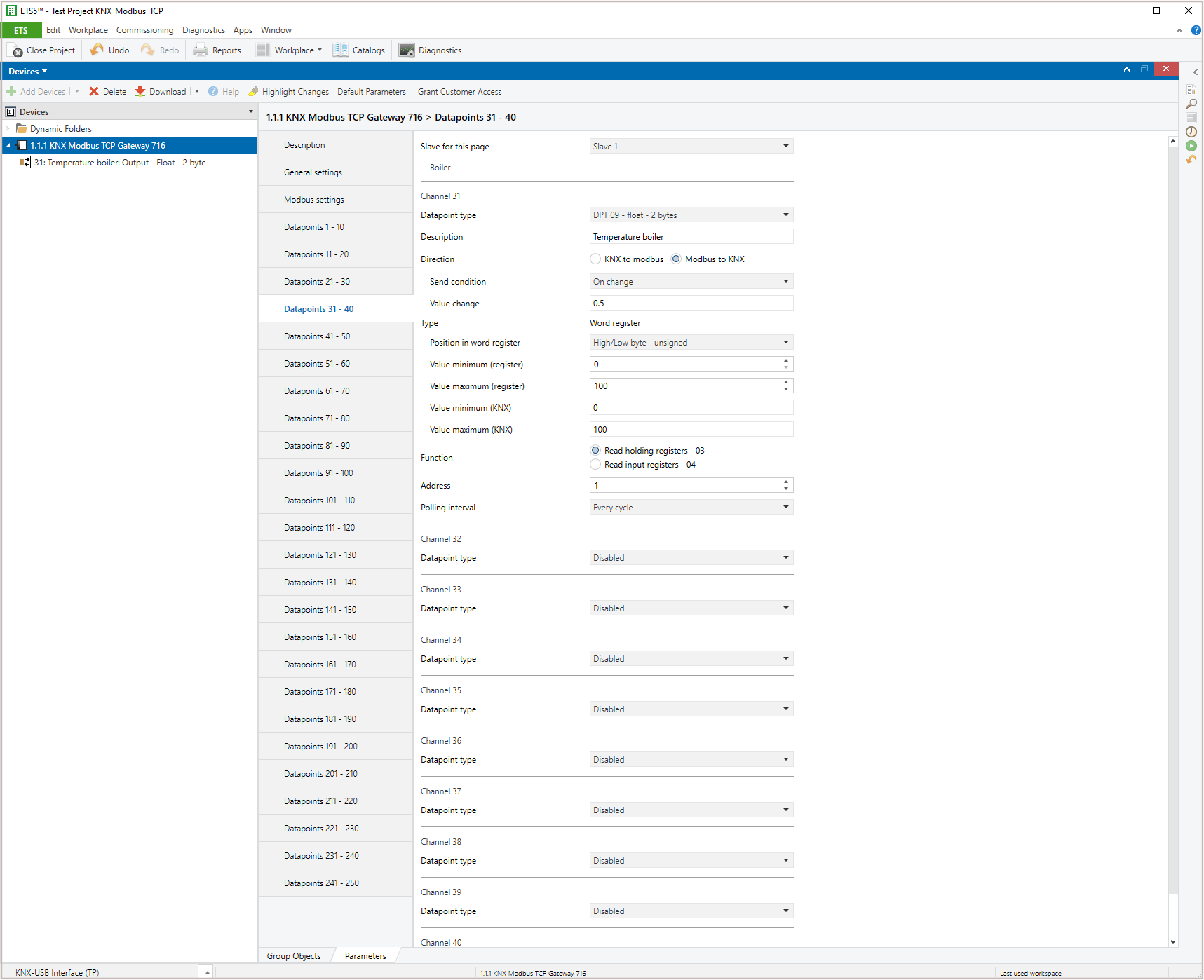Click the Value change input field

pyautogui.click(x=691, y=303)
